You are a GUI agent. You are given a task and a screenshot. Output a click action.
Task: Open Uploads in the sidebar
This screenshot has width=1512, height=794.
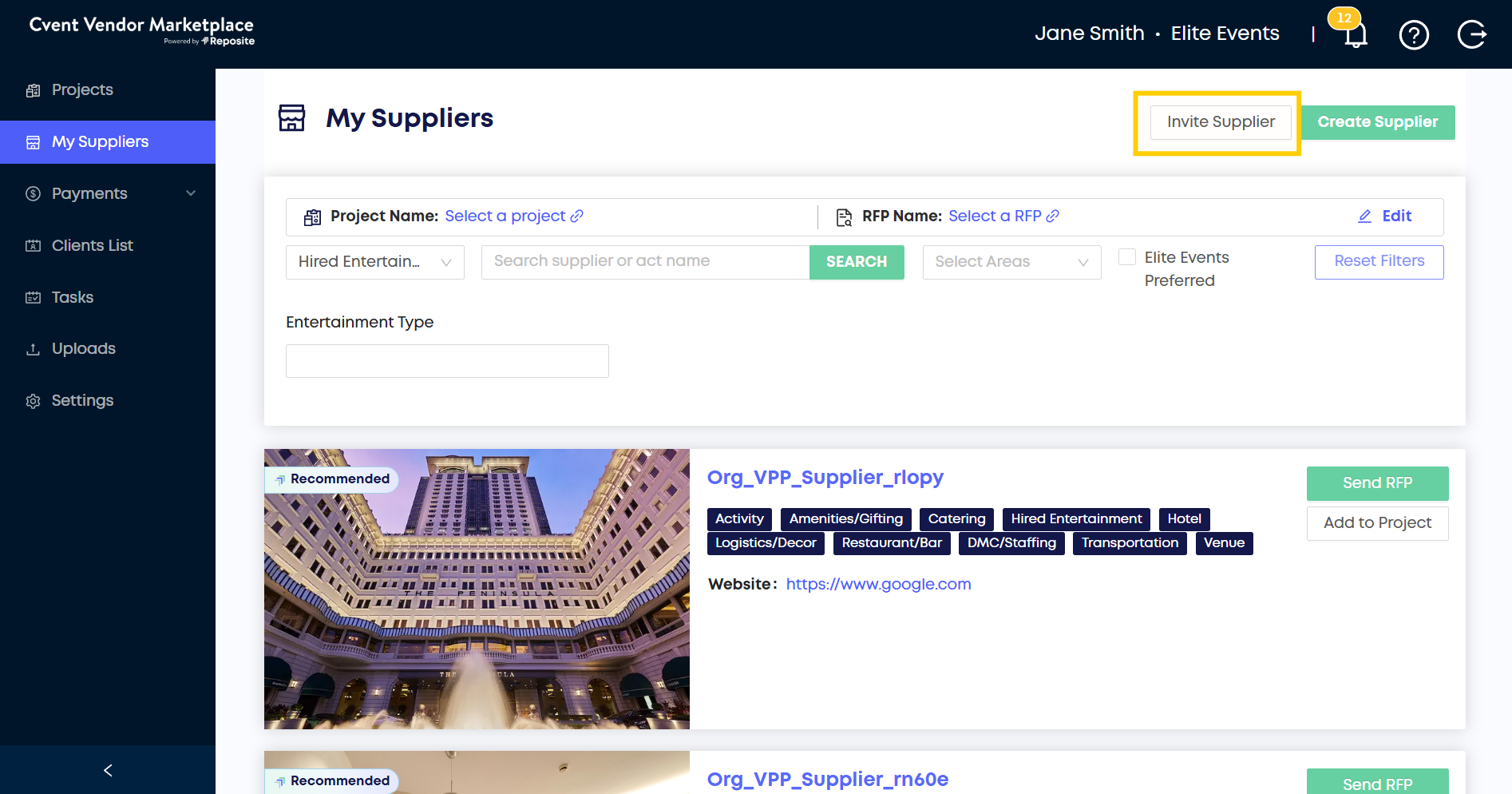click(108, 349)
